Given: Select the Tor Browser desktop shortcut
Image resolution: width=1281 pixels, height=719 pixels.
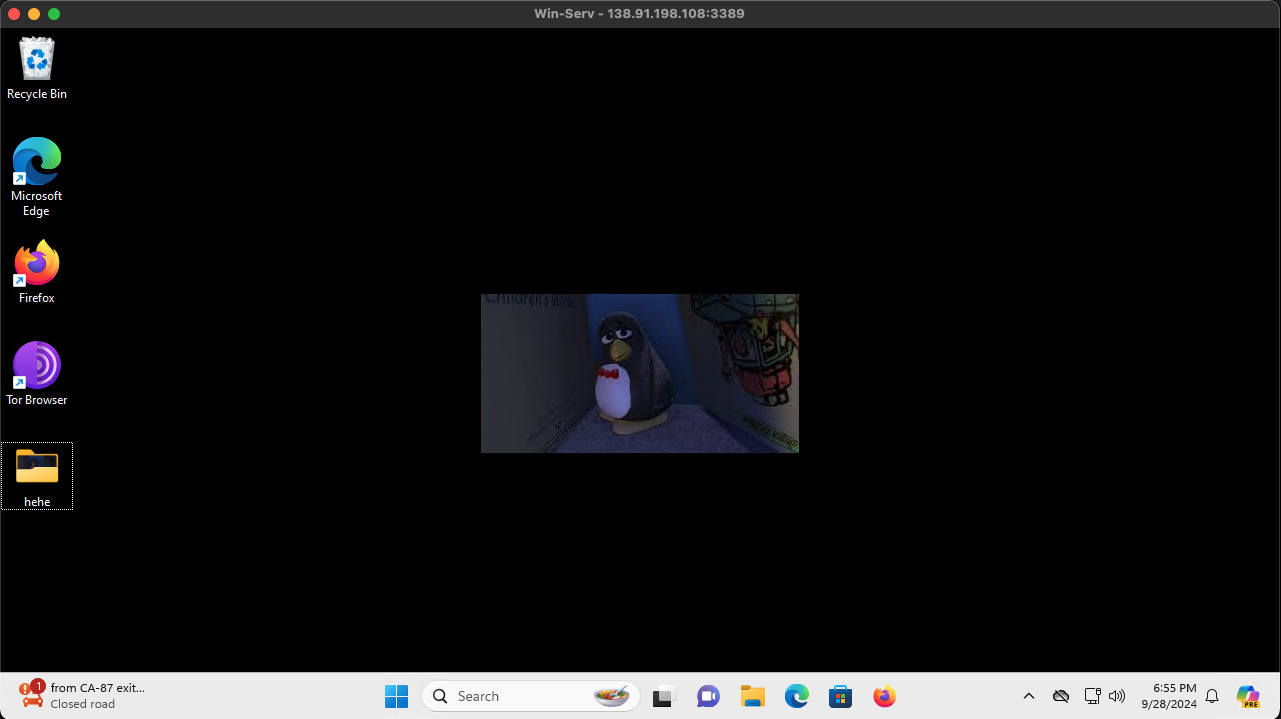Looking at the screenshot, I should [x=37, y=373].
